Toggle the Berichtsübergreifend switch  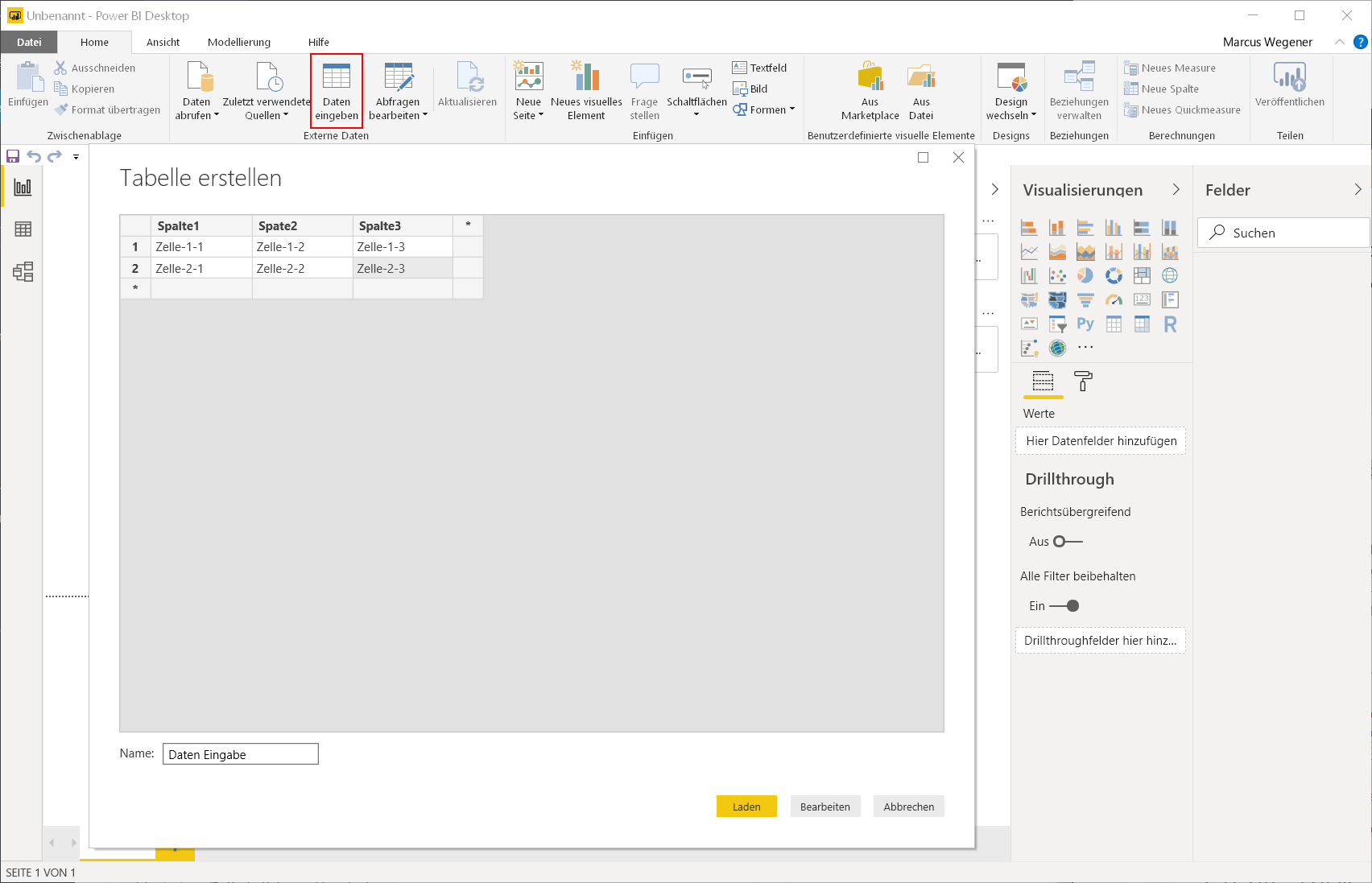tap(1068, 542)
